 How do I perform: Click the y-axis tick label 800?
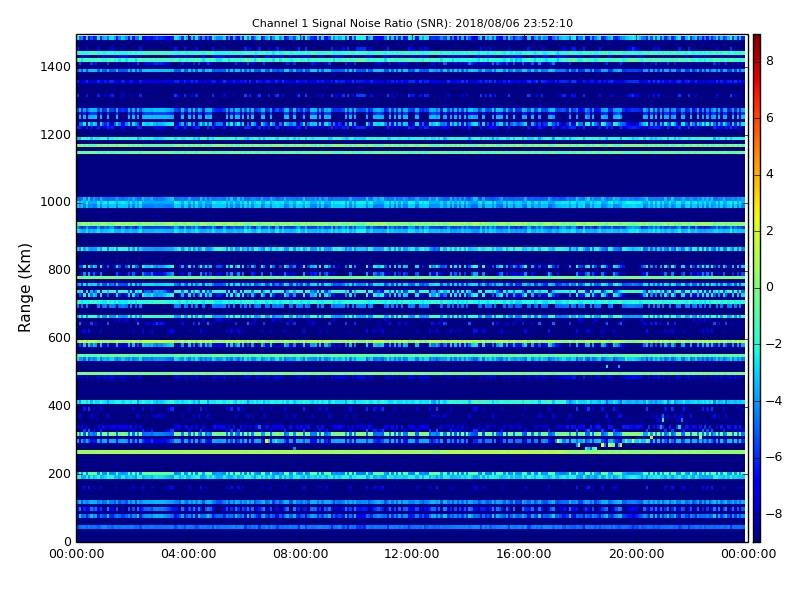click(x=59, y=270)
